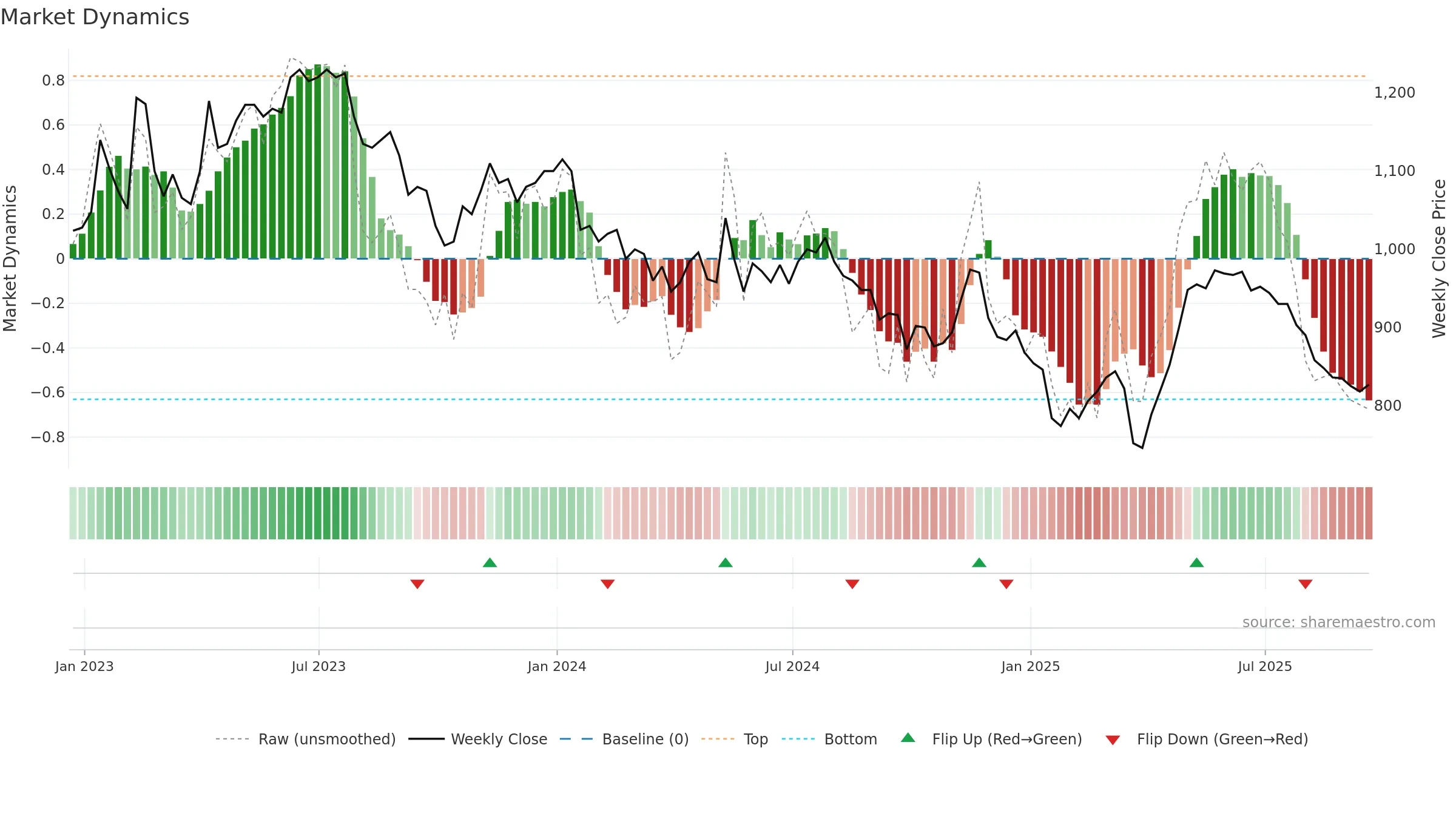Click the Bottom legend entry
Image resolution: width=1456 pixels, height=819 pixels.
pyautogui.click(x=829, y=739)
